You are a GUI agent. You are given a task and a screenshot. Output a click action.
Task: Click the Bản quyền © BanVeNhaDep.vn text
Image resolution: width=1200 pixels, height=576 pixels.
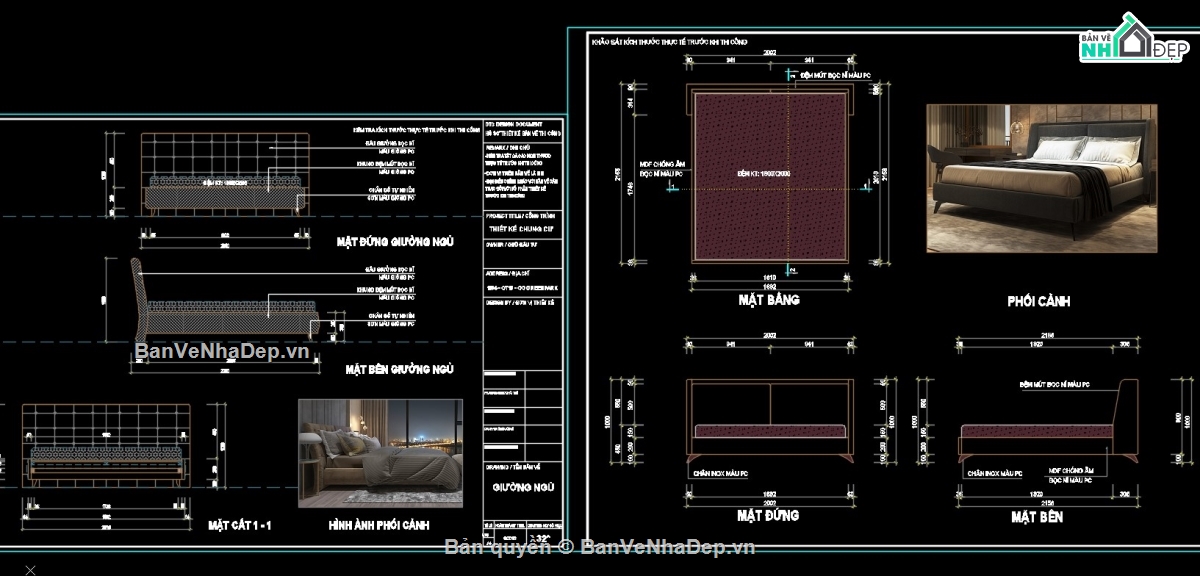(x=599, y=546)
